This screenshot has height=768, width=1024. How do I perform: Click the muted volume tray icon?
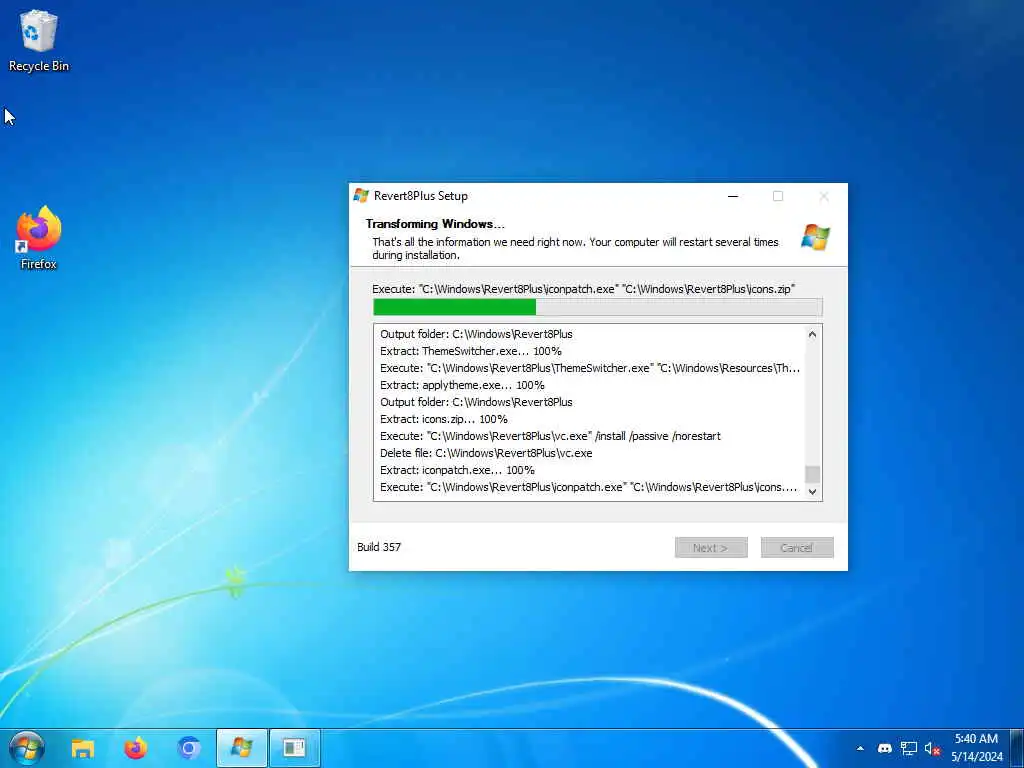(x=932, y=748)
